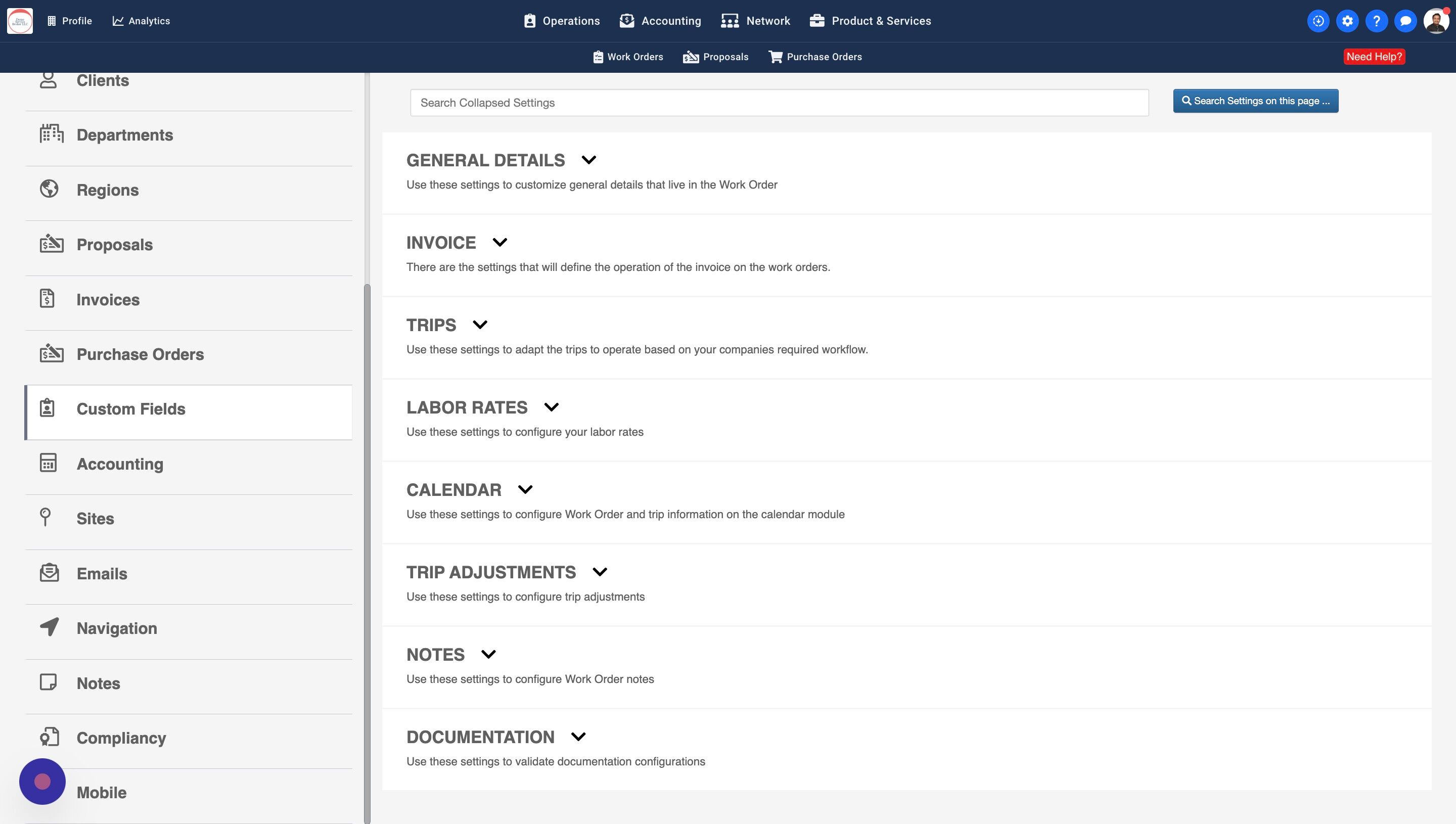Click the Regions globe icon in sidebar
The width and height of the screenshot is (1456, 824).
pyautogui.click(x=49, y=189)
